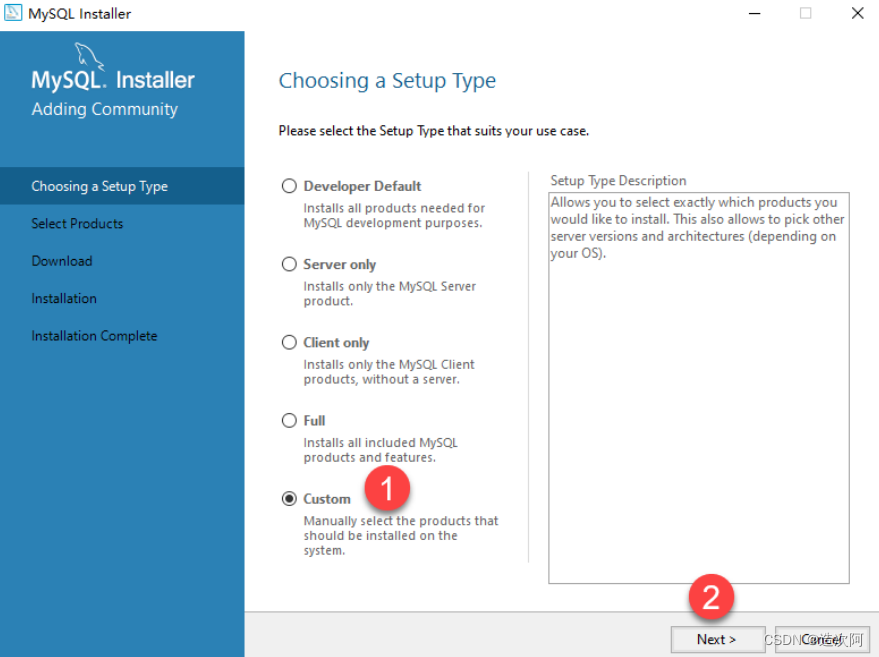
Task: Click 'Installs all products needed for' description
Action: coord(394,215)
